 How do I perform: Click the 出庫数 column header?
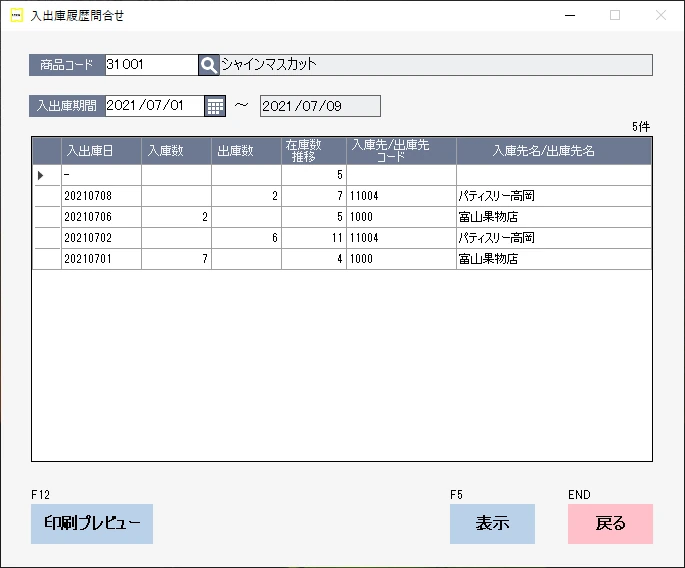(x=246, y=151)
